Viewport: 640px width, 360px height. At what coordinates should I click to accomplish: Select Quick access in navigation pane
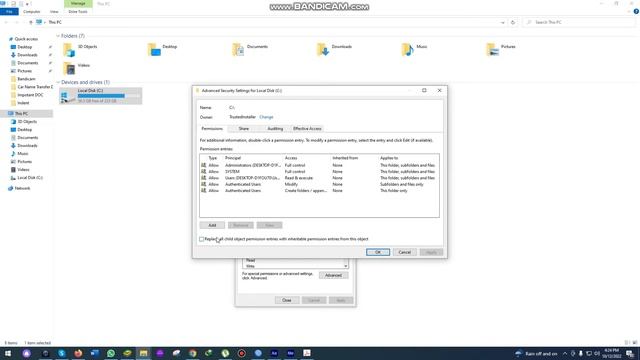(x=26, y=39)
